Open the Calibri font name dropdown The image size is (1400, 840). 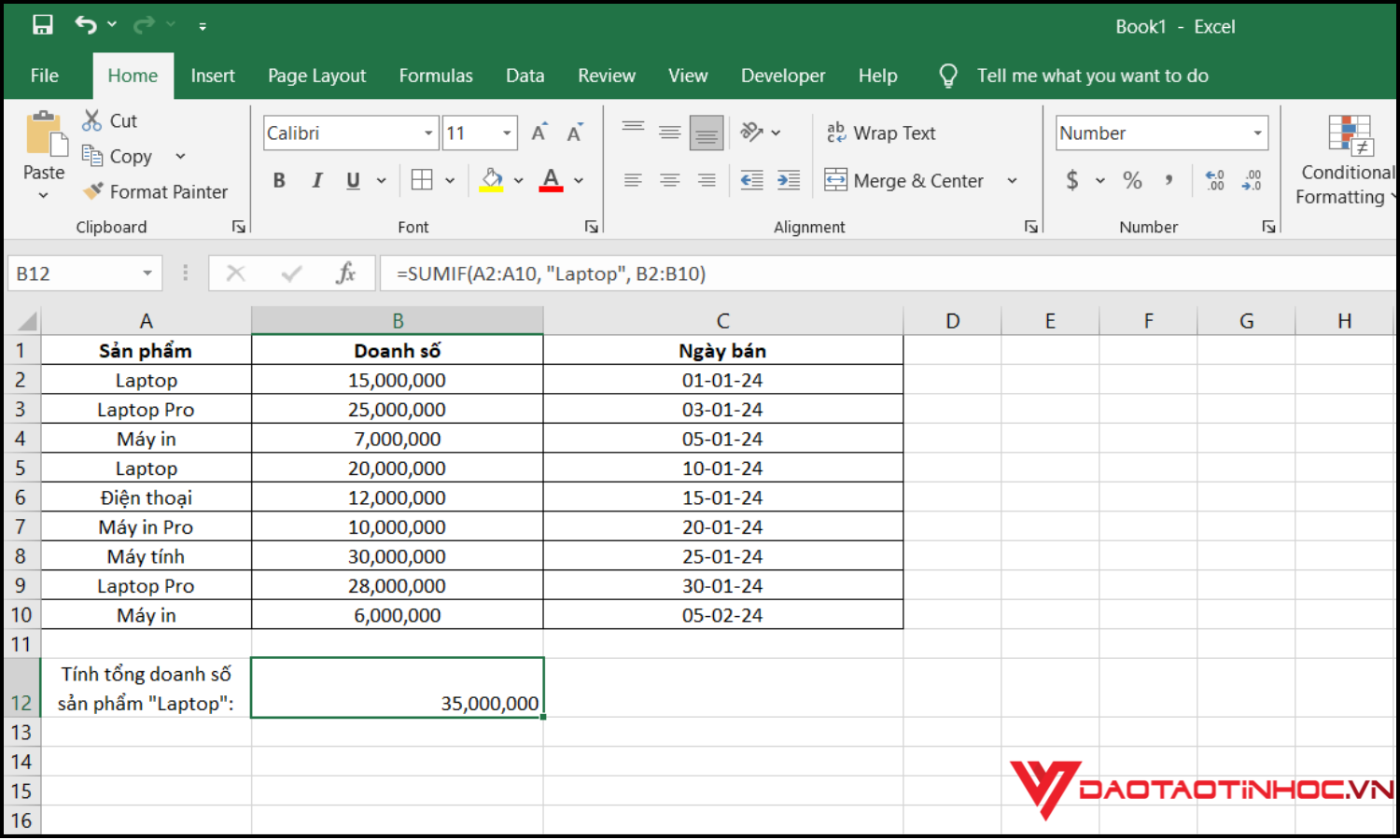click(x=428, y=133)
